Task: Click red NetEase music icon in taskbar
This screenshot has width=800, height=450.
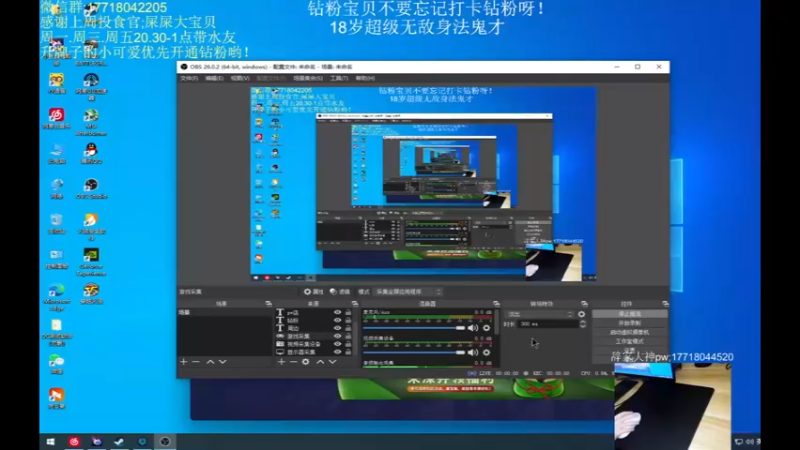Action: [74, 441]
